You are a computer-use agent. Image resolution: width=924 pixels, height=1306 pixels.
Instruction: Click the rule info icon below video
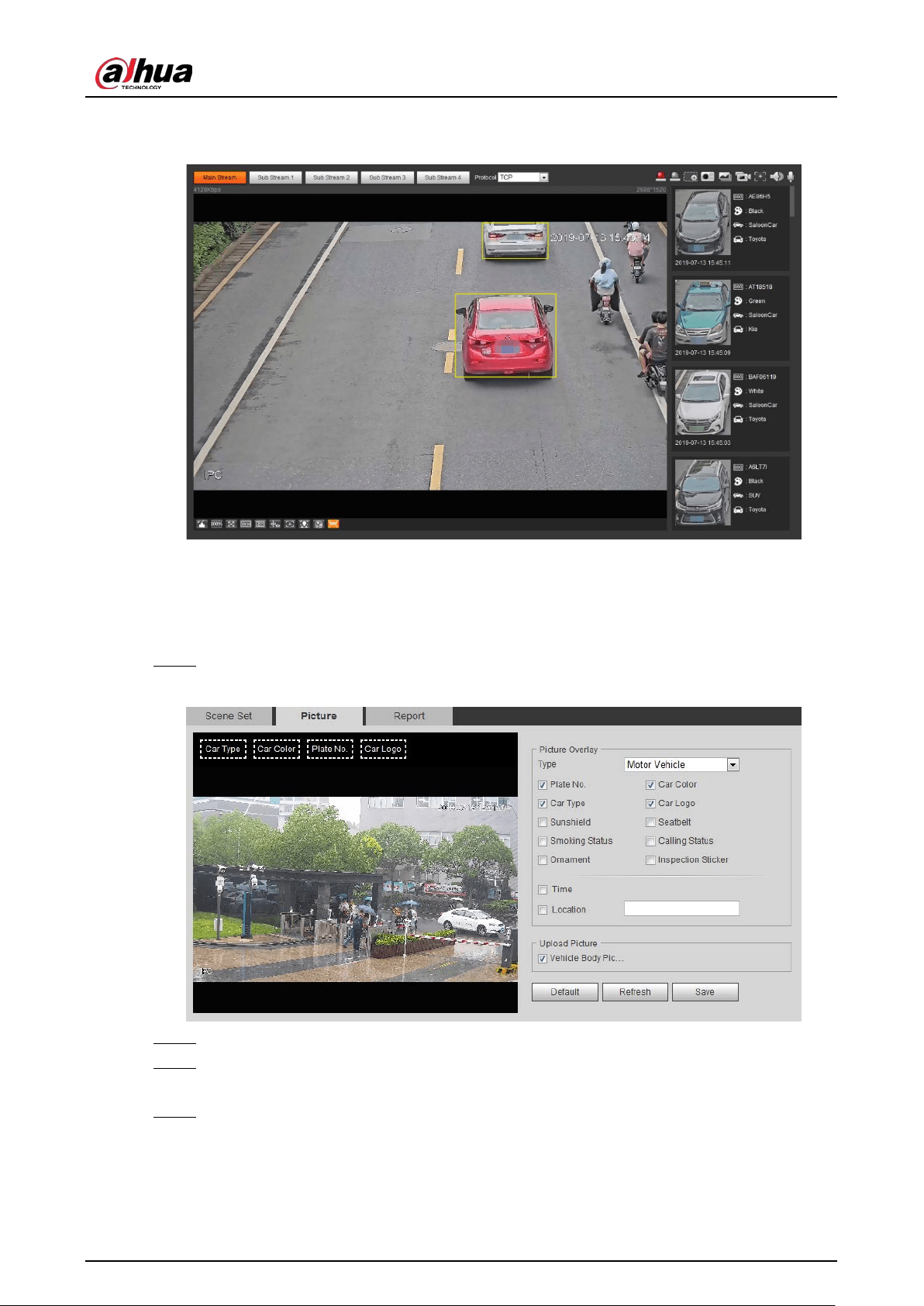pos(275,524)
